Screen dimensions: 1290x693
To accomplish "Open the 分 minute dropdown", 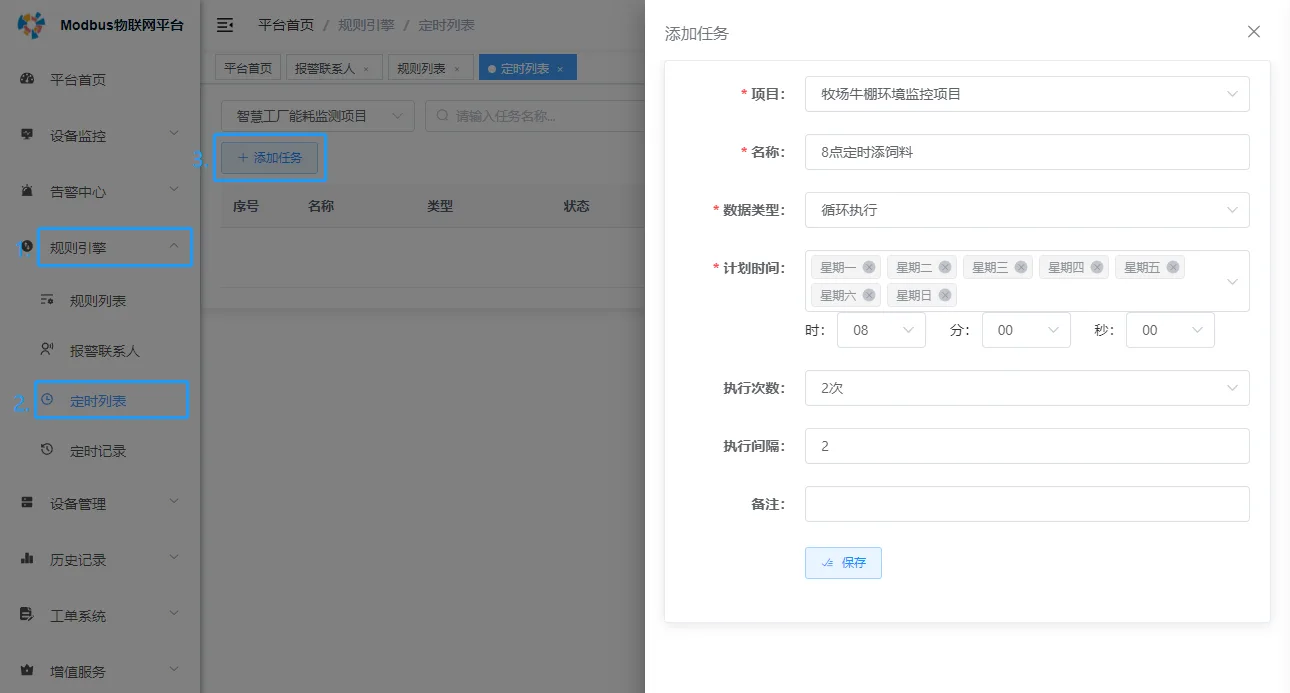I will (x=1026, y=330).
